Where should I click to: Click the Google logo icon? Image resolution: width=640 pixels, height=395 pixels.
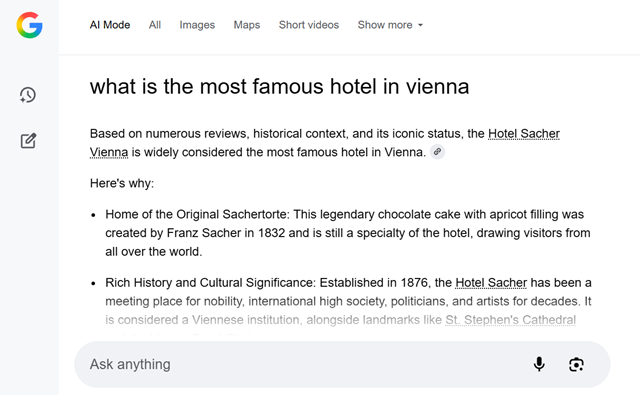point(29,25)
